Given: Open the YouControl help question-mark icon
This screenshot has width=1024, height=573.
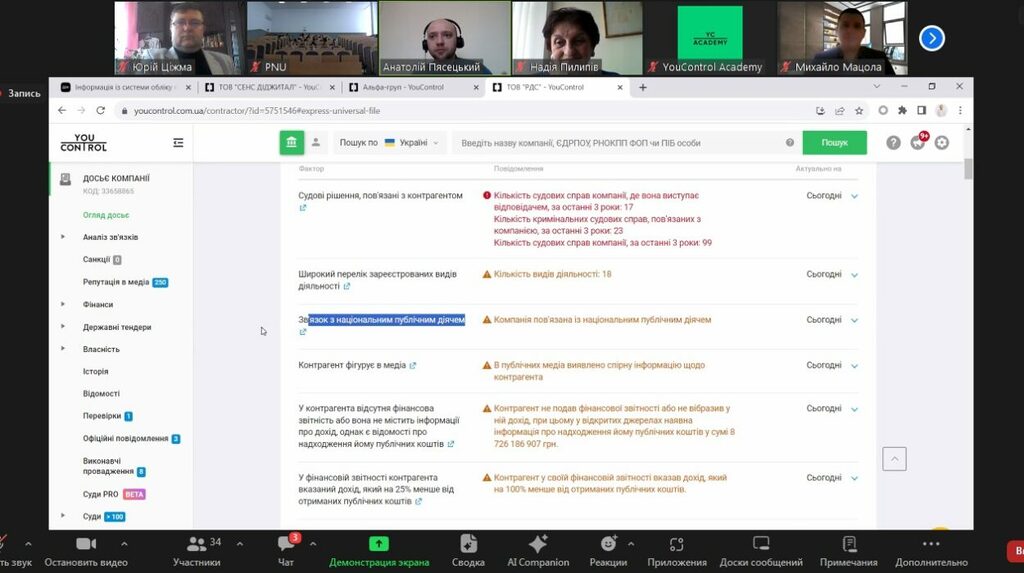Looking at the screenshot, I should click(893, 143).
